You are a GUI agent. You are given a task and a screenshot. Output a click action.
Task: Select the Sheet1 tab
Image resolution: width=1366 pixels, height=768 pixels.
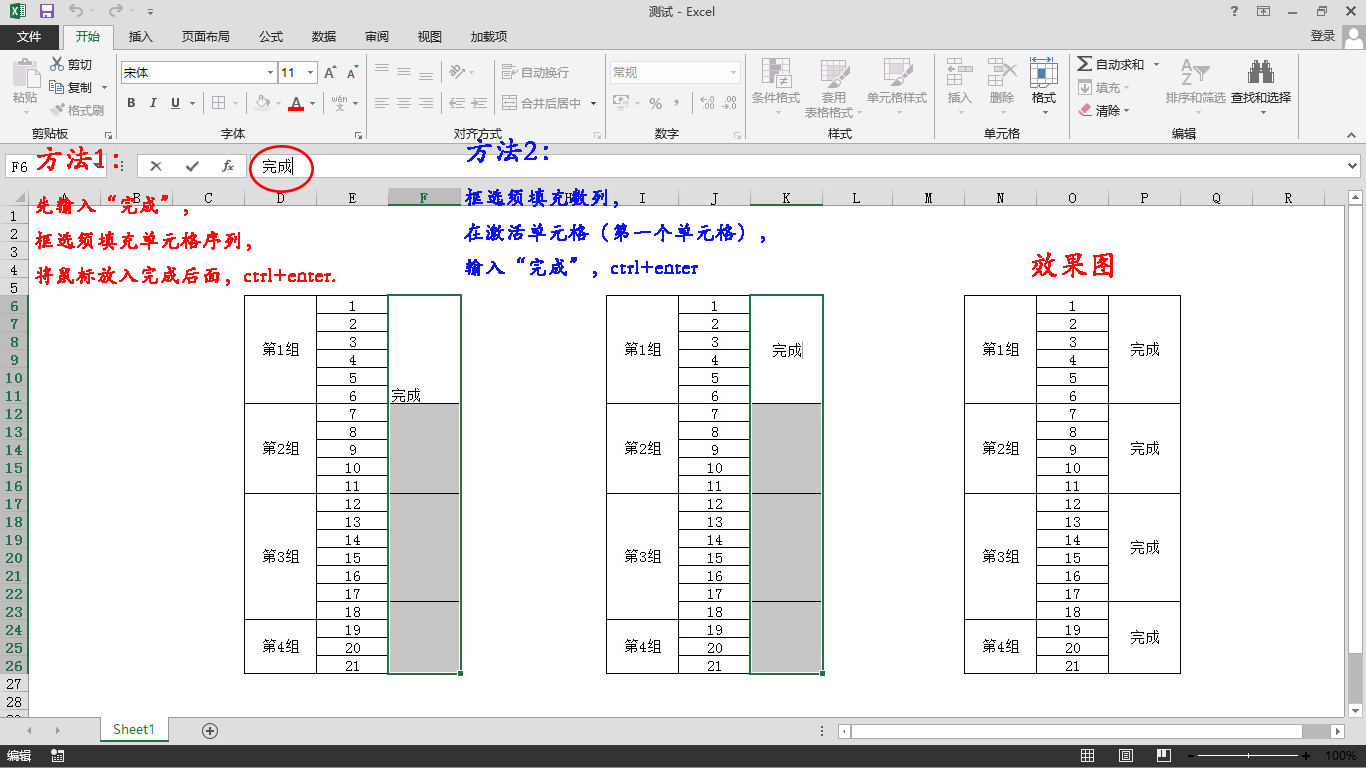[x=134, y=730]
